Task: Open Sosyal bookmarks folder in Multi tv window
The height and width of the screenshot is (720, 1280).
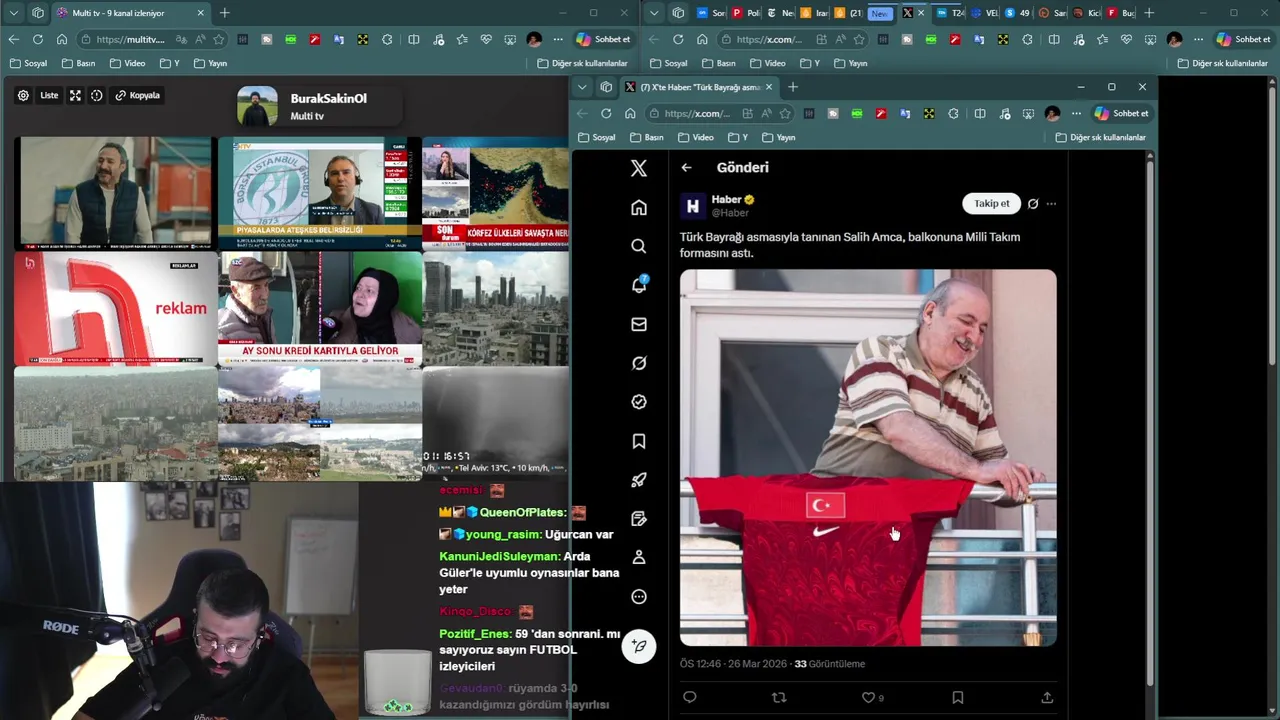Action: click(28, 63)
